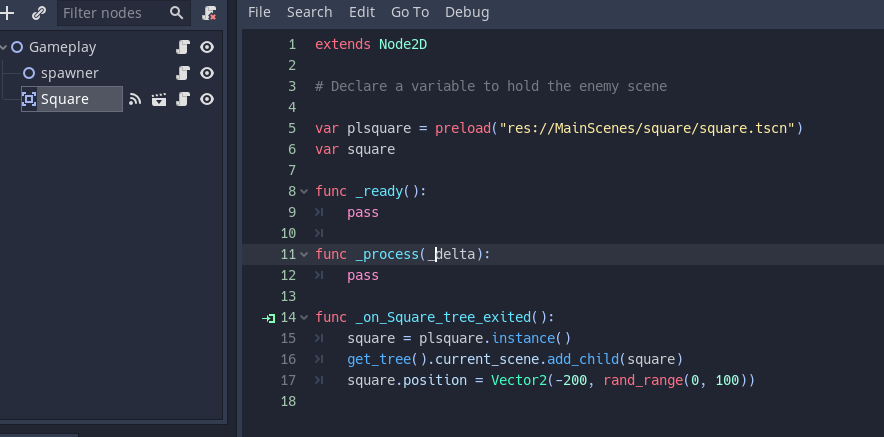Viewport: 884px width, 437px height.
Task: Click 'get_tree' on line 16
Action: (379, 359)
